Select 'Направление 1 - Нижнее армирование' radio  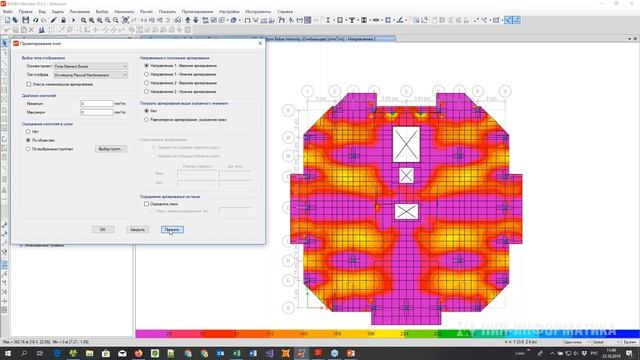click(x=147, y=74)
